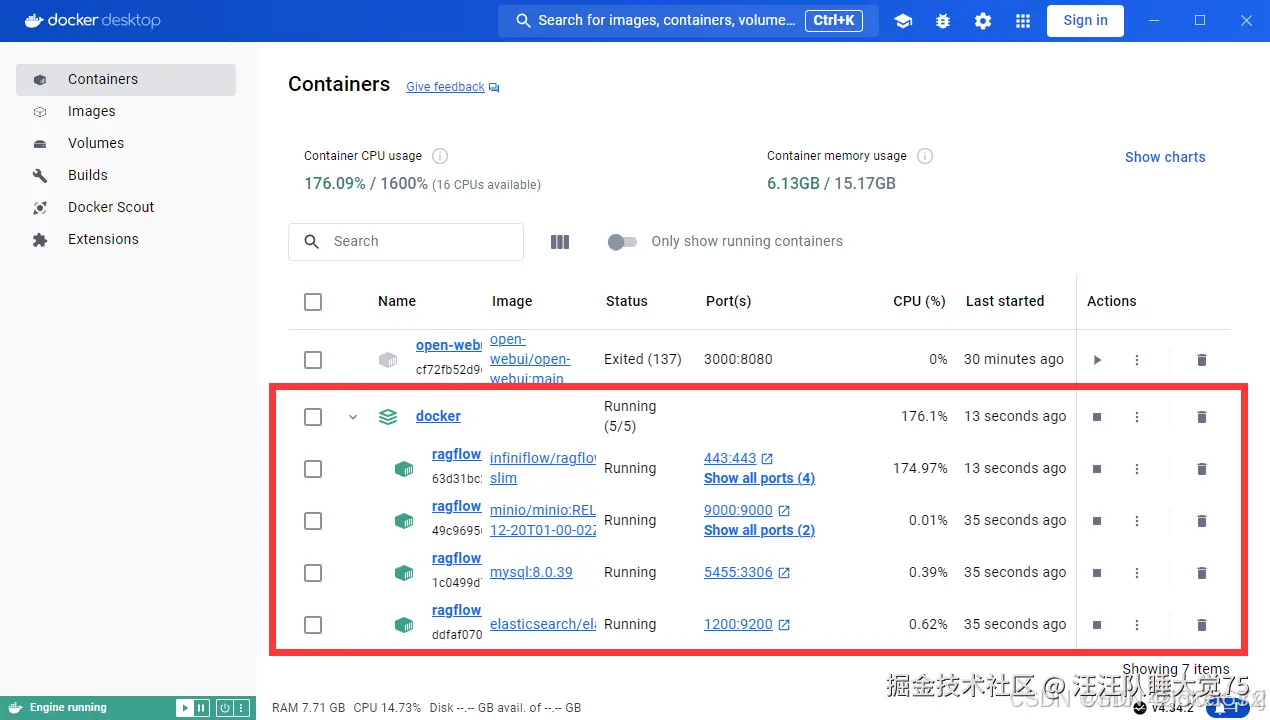The height and width of the screenshot is (720, 1270).
Task: Open the Learning center graduation cap icon
Action: (903, 21)
